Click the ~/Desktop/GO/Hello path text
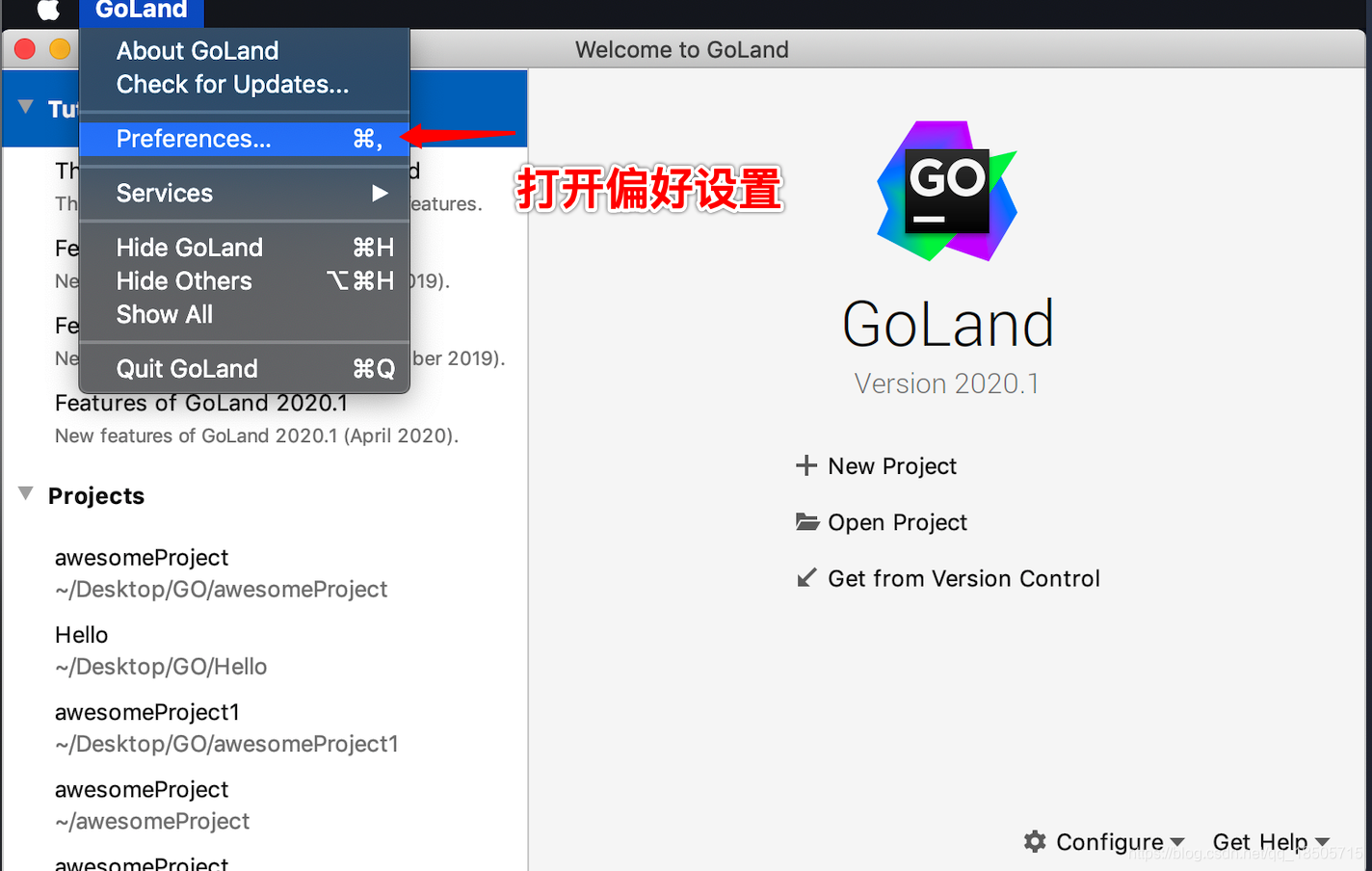Image resolution: width=1372 pixels, height=871 pixels. click(x=161, y=667)
